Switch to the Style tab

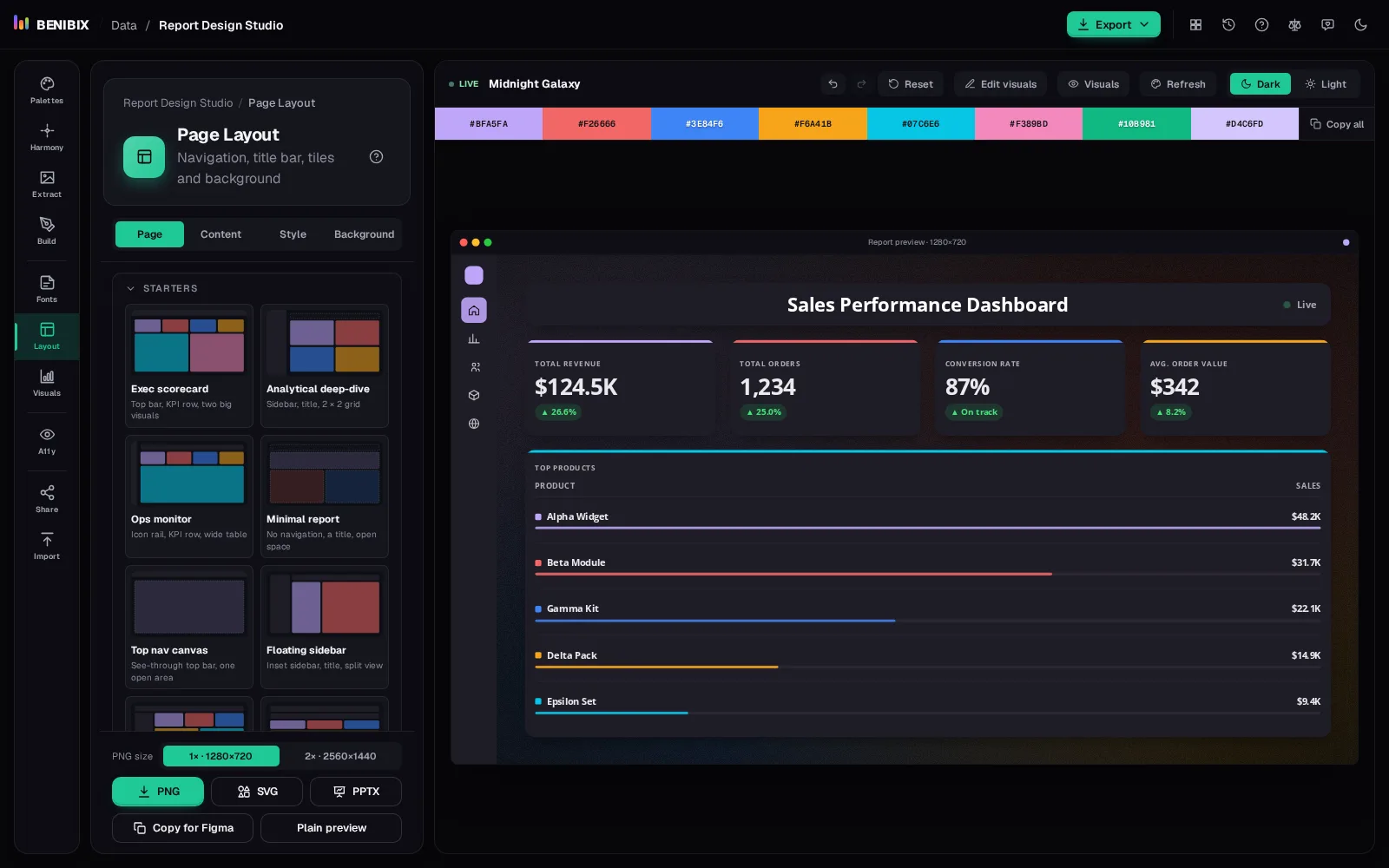293,234
